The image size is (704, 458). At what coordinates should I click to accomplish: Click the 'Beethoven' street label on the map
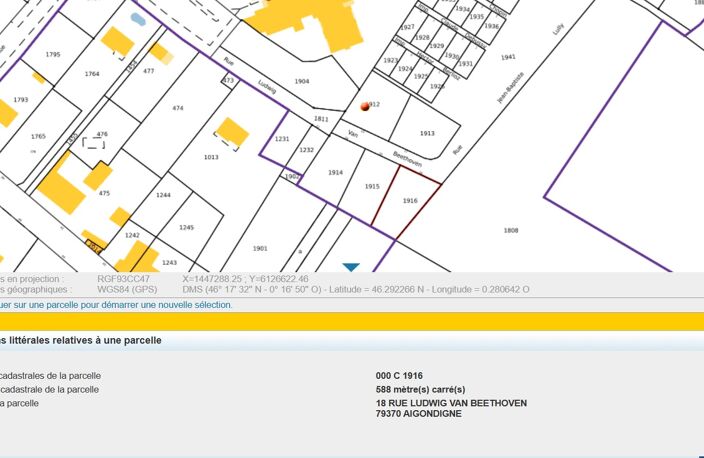coord(408,159)
